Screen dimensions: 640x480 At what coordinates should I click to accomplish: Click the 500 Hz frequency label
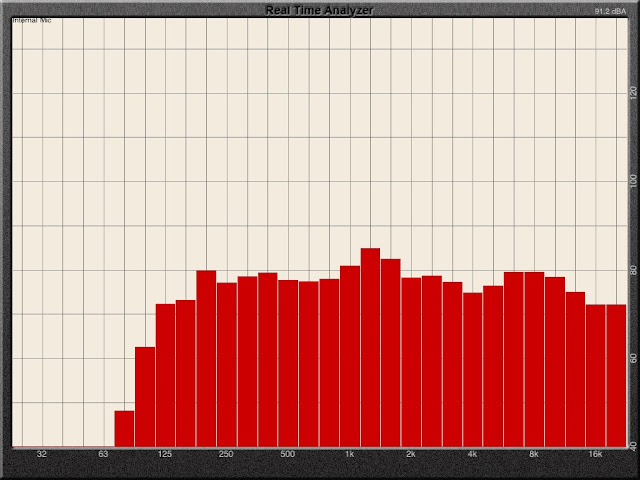[x=288, y=454]
